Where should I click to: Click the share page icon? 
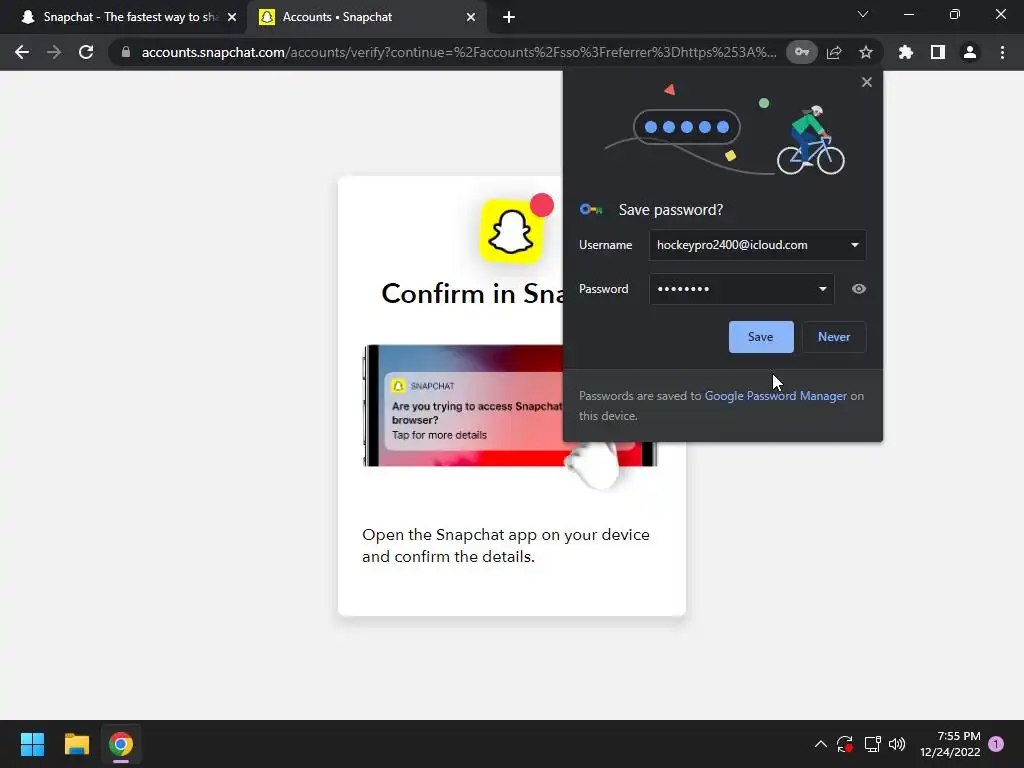coord(834,52)
